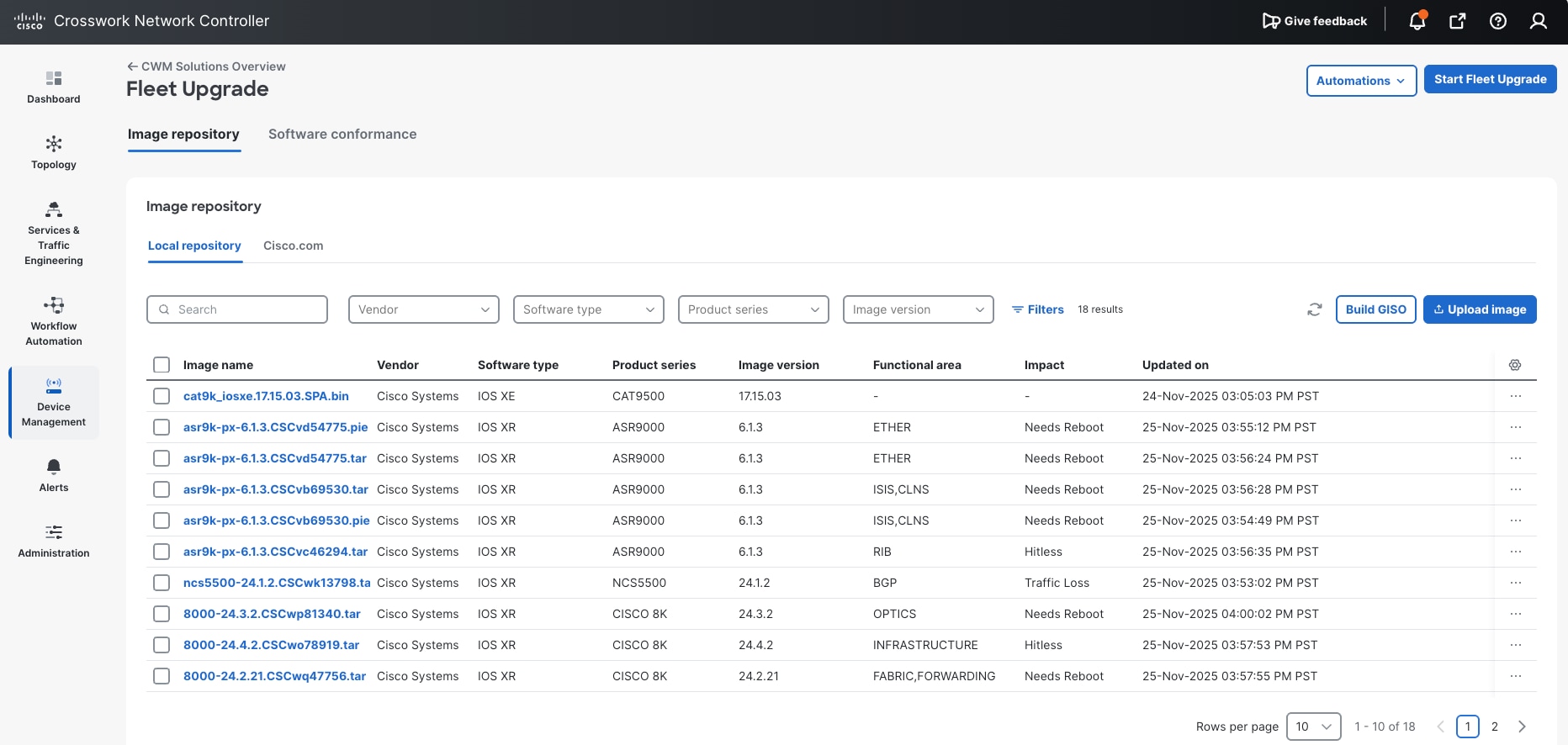Open Workflow Automation in sidebar
1568x745 pixels.
(x=54, y=321)
